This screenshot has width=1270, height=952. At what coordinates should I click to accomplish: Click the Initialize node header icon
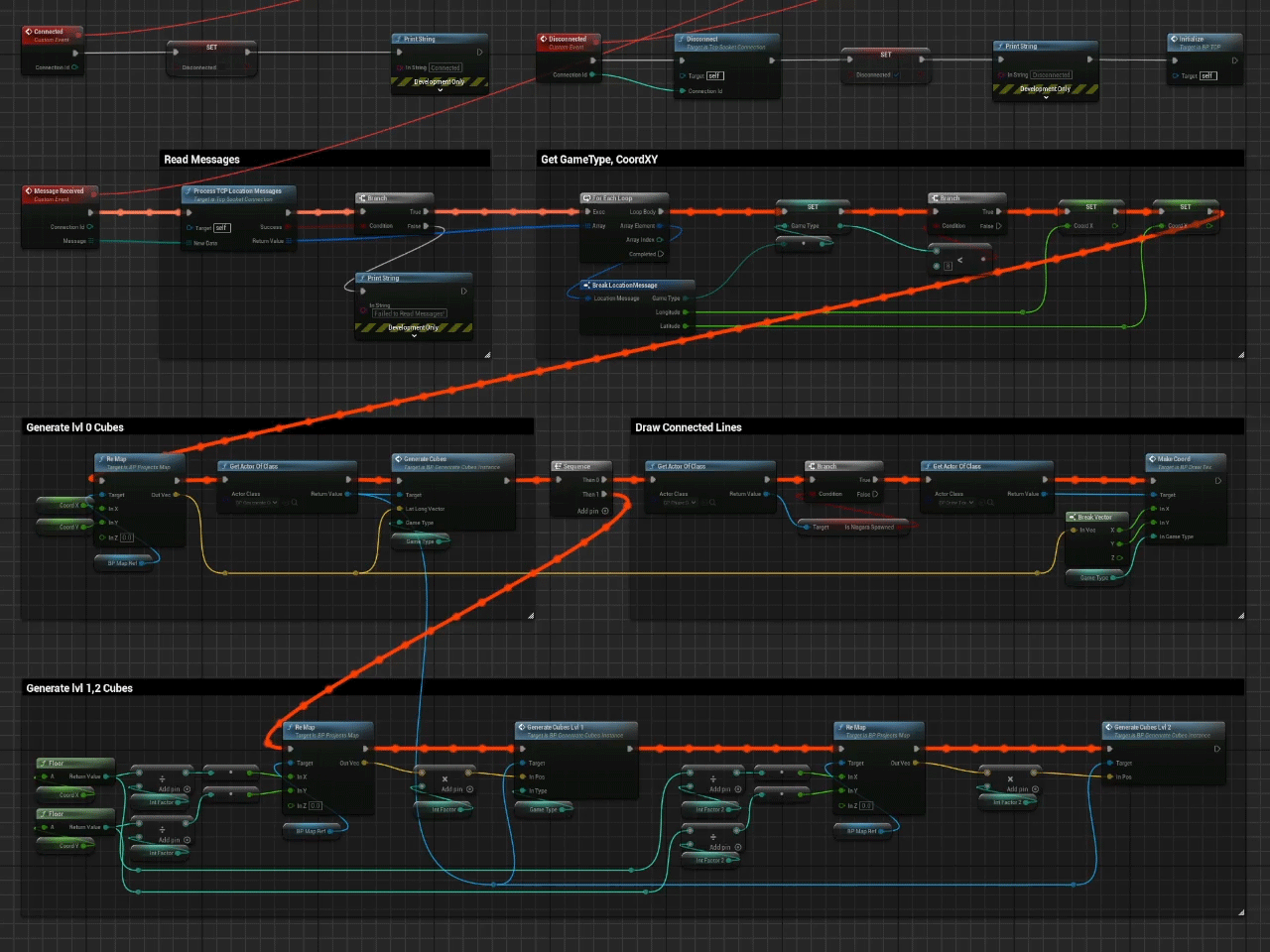pos(1174,40)
